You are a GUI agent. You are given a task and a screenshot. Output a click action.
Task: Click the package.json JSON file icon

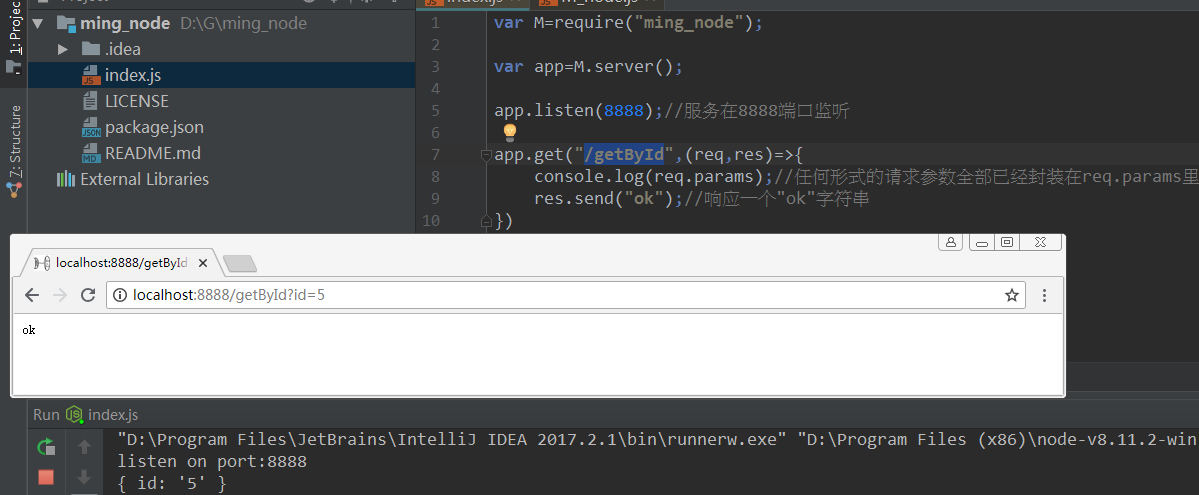[92, 127]
